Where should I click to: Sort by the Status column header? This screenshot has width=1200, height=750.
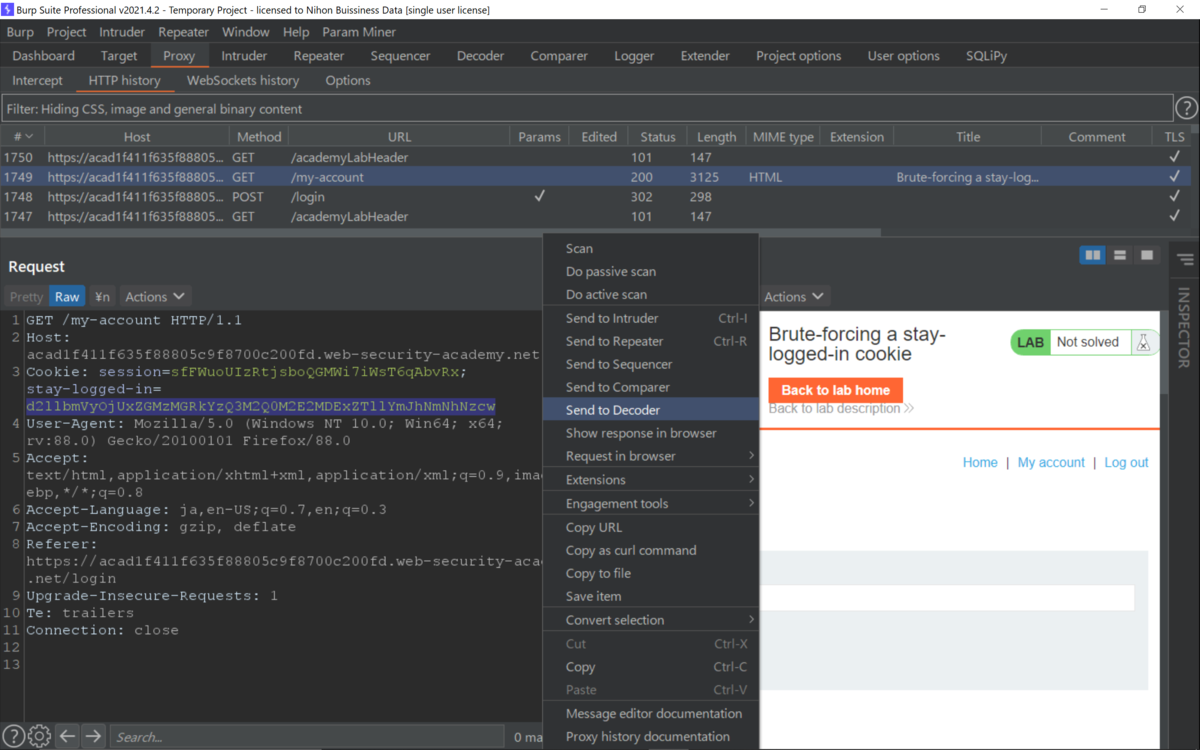click(x=657, y=137)
